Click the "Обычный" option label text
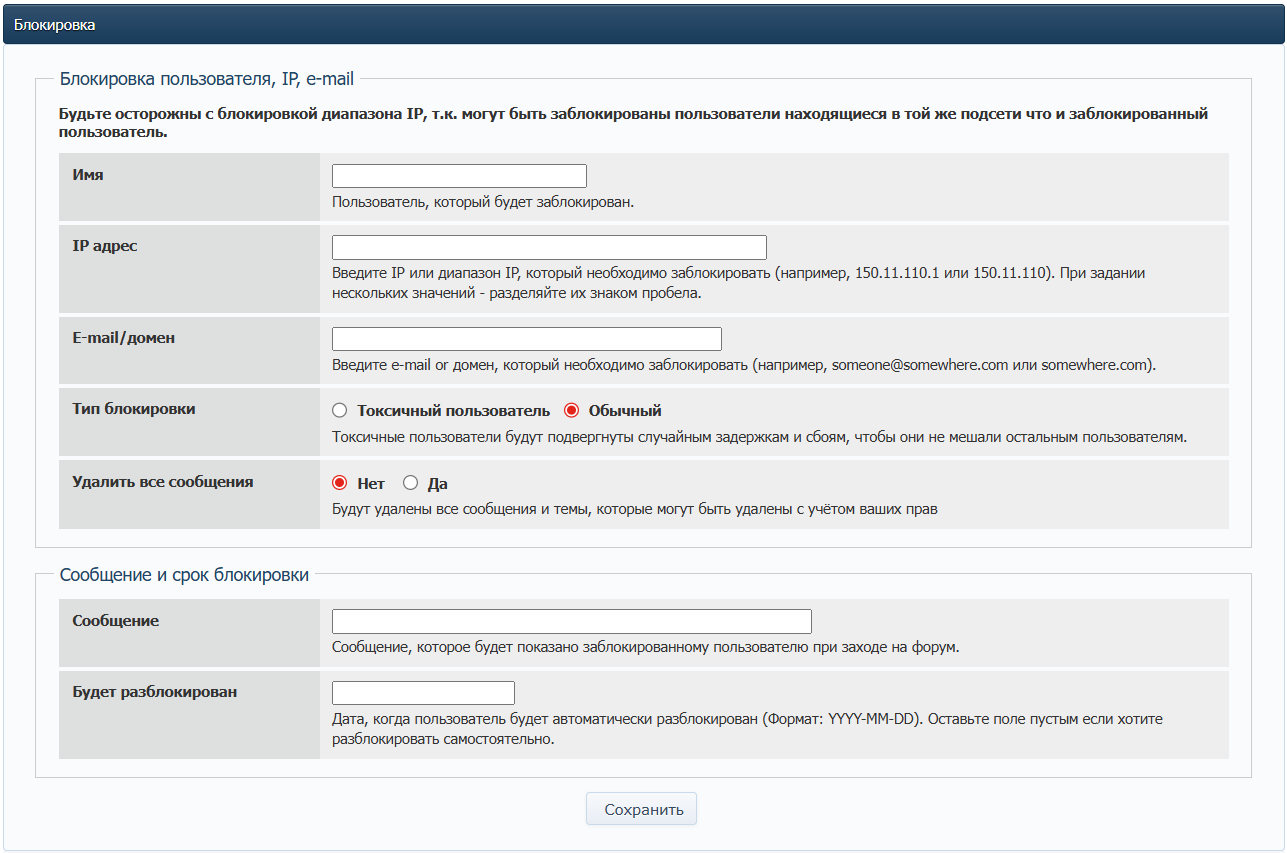The image size is (1287, 853). click(625, 411)
